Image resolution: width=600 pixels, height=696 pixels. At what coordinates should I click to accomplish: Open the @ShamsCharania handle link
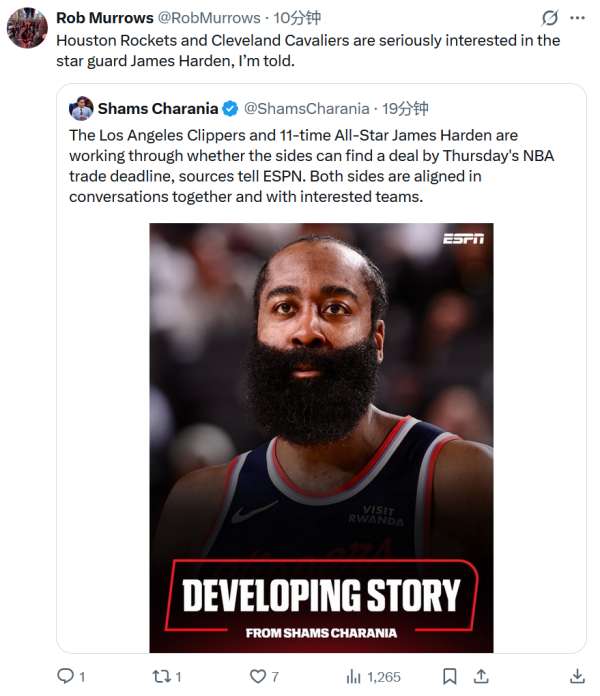(x=307, y=108)
